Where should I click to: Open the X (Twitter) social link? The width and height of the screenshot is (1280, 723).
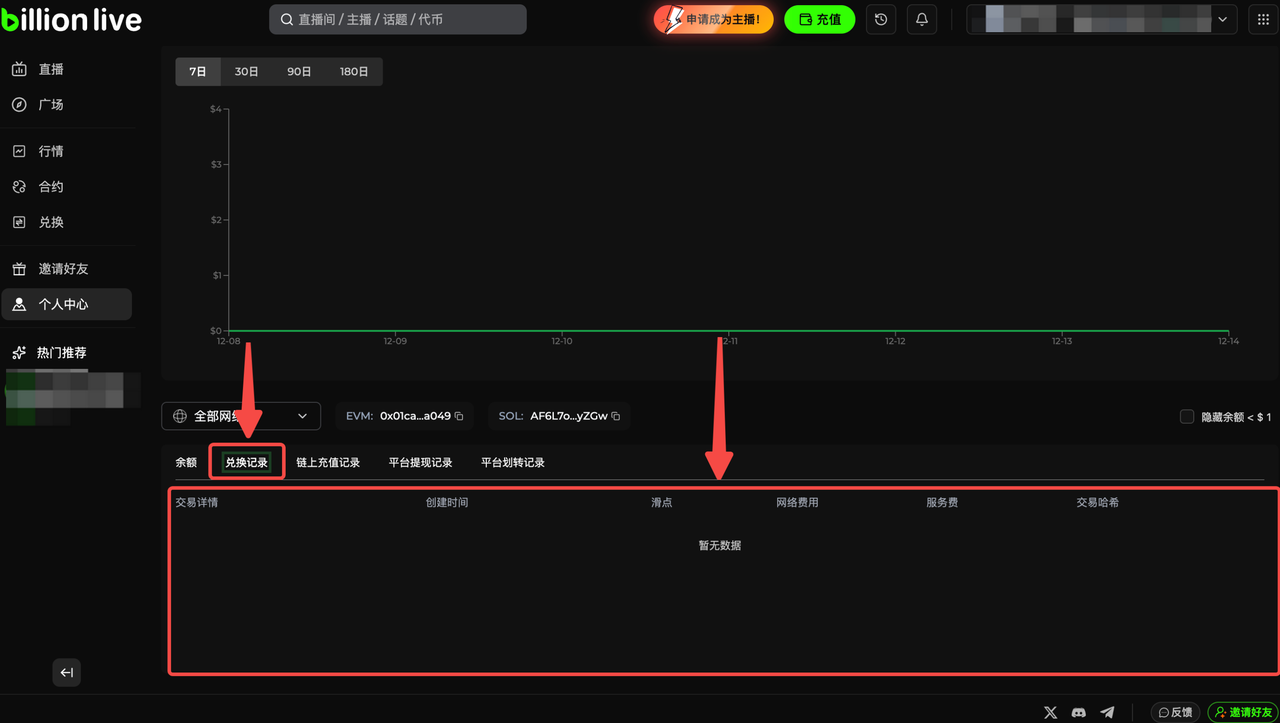tap(1050, 712)
